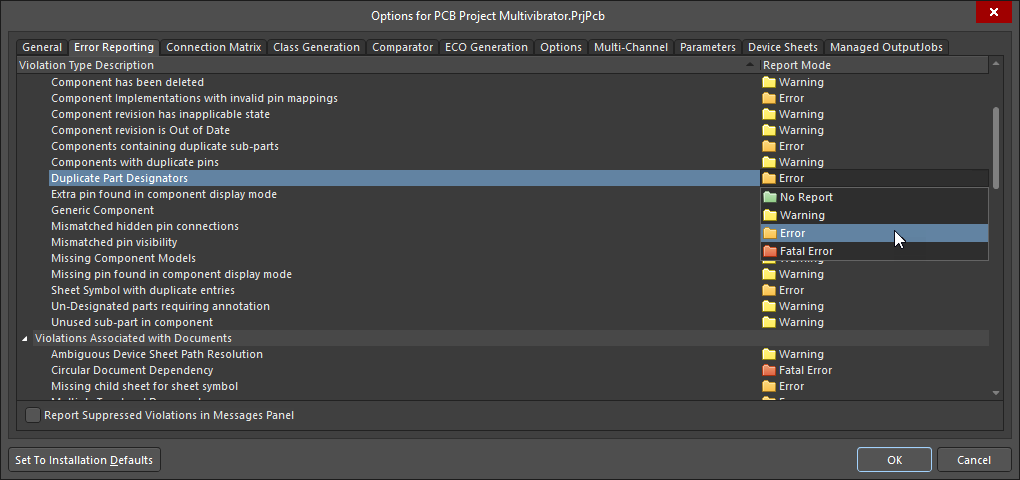This screenshot has width=1020, height=480.
Task: Click sort arrow on Violation Type Description header
Action: tap(751, 65)
